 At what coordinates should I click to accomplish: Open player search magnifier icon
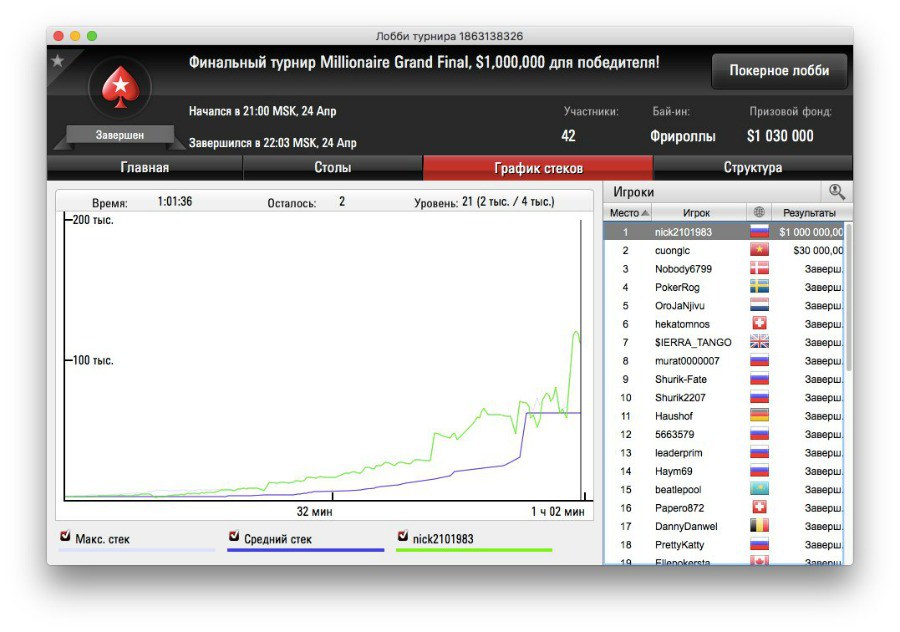pos(836,191)
